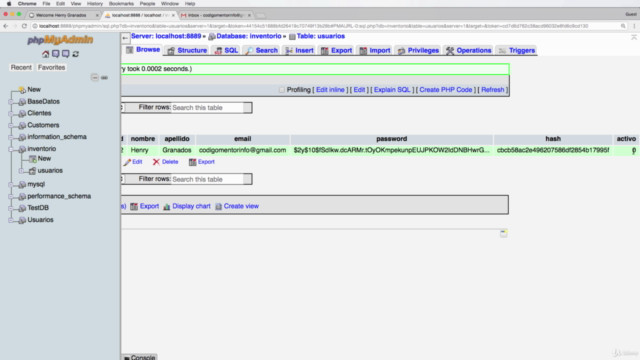The image size is (640, 360).
Task: Select the Browse tab
Action: (x=143, y=50)
